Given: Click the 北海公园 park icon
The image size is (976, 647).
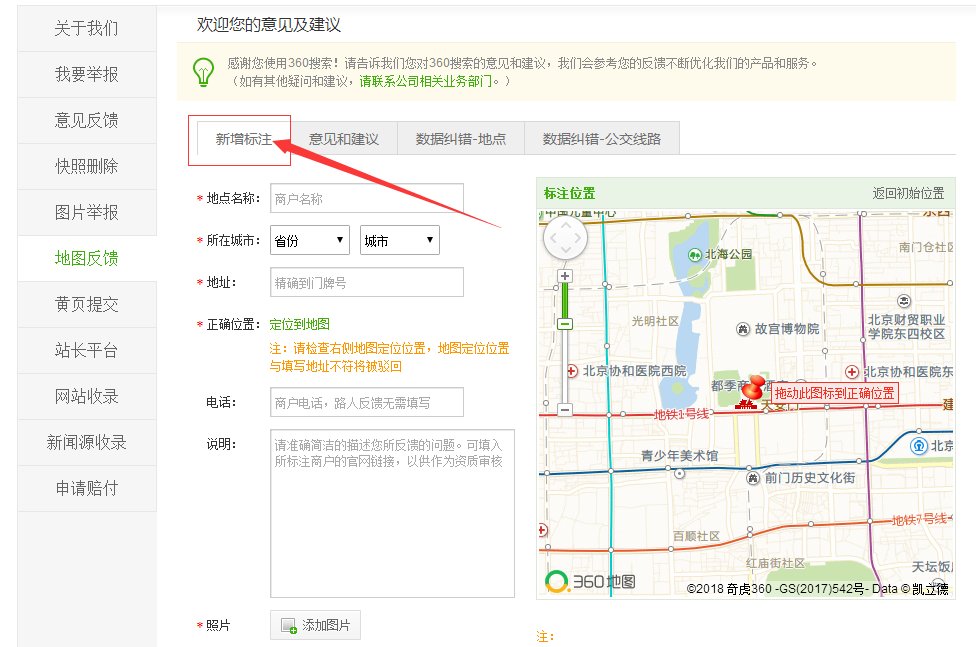Looking at the screenshot, I should [695, 254].
